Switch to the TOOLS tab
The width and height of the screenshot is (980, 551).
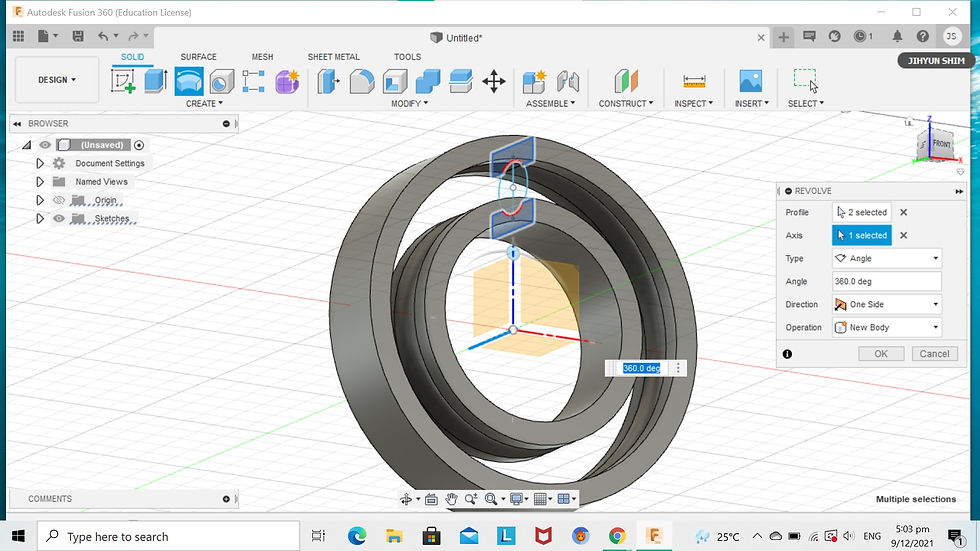tap(408, 57)
